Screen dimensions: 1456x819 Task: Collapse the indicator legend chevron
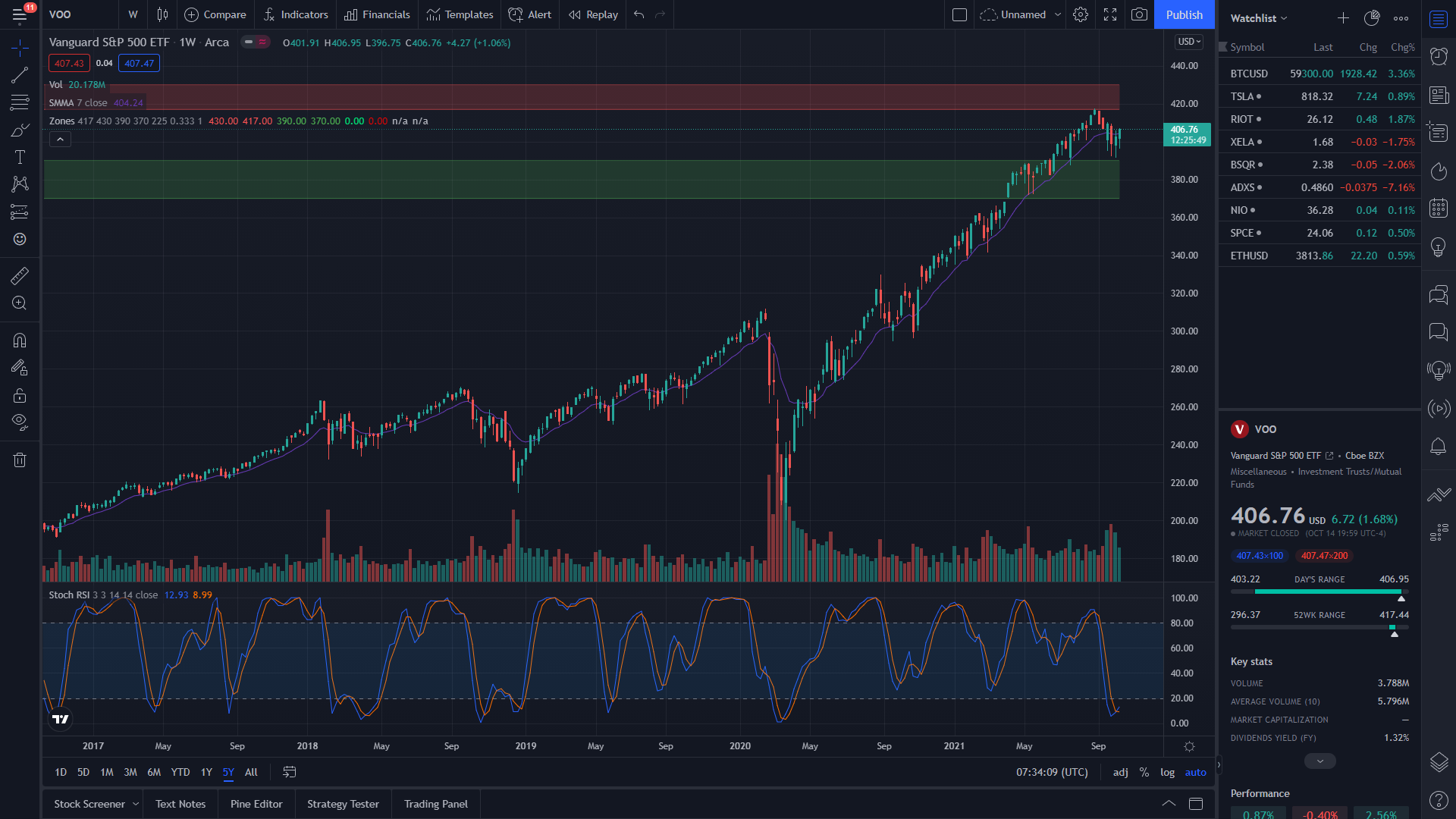pos(60,139)
